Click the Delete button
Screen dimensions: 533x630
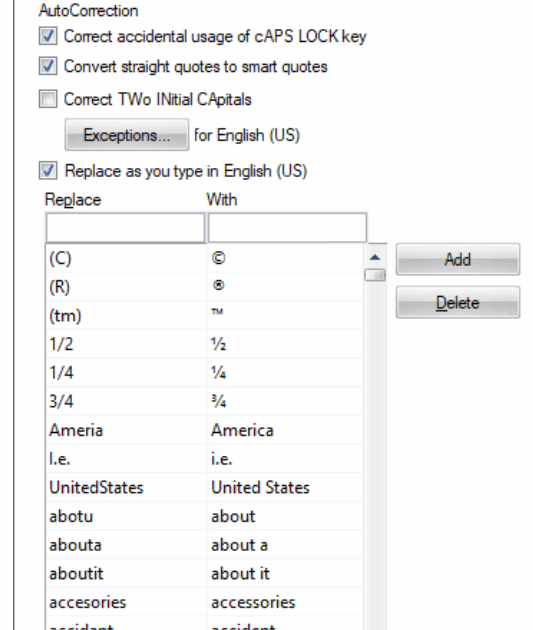point(458,302)
